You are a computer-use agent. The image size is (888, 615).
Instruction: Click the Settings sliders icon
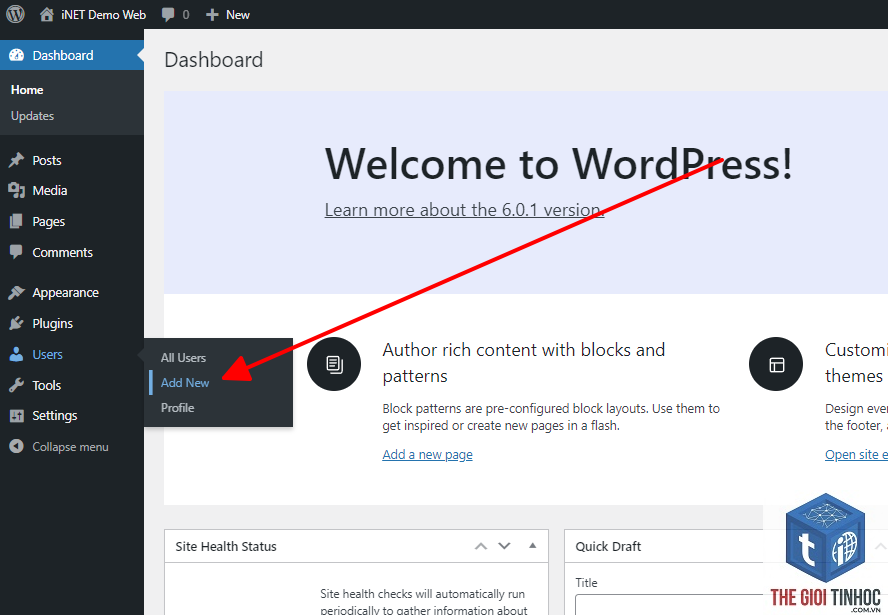(16, 416)
